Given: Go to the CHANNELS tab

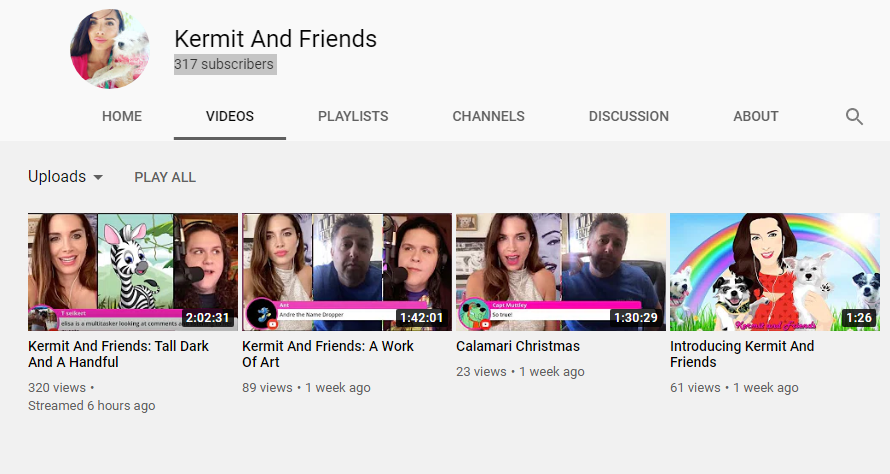Looking at the screenshot, I should tap(489, 116).
